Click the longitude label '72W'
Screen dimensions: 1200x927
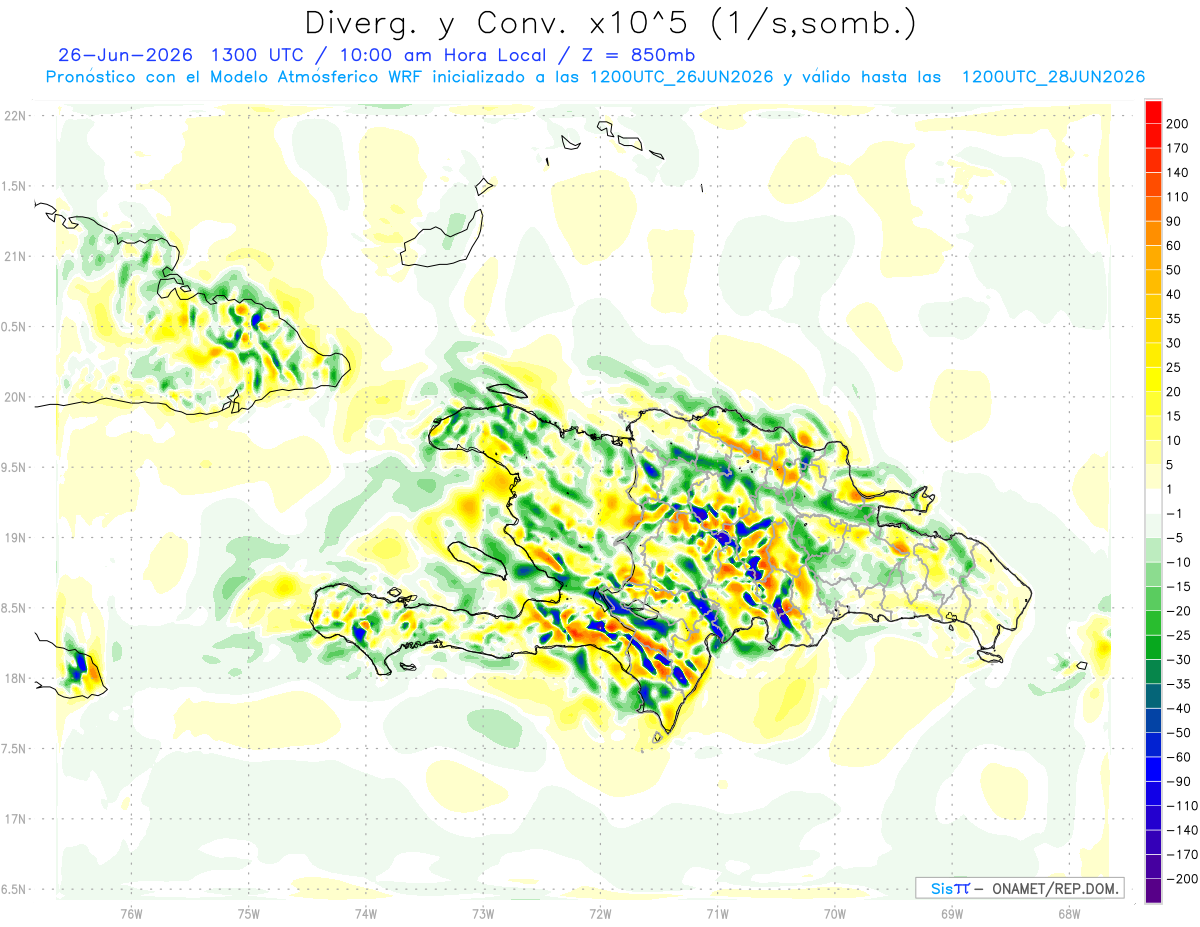[x=600, y=914]
